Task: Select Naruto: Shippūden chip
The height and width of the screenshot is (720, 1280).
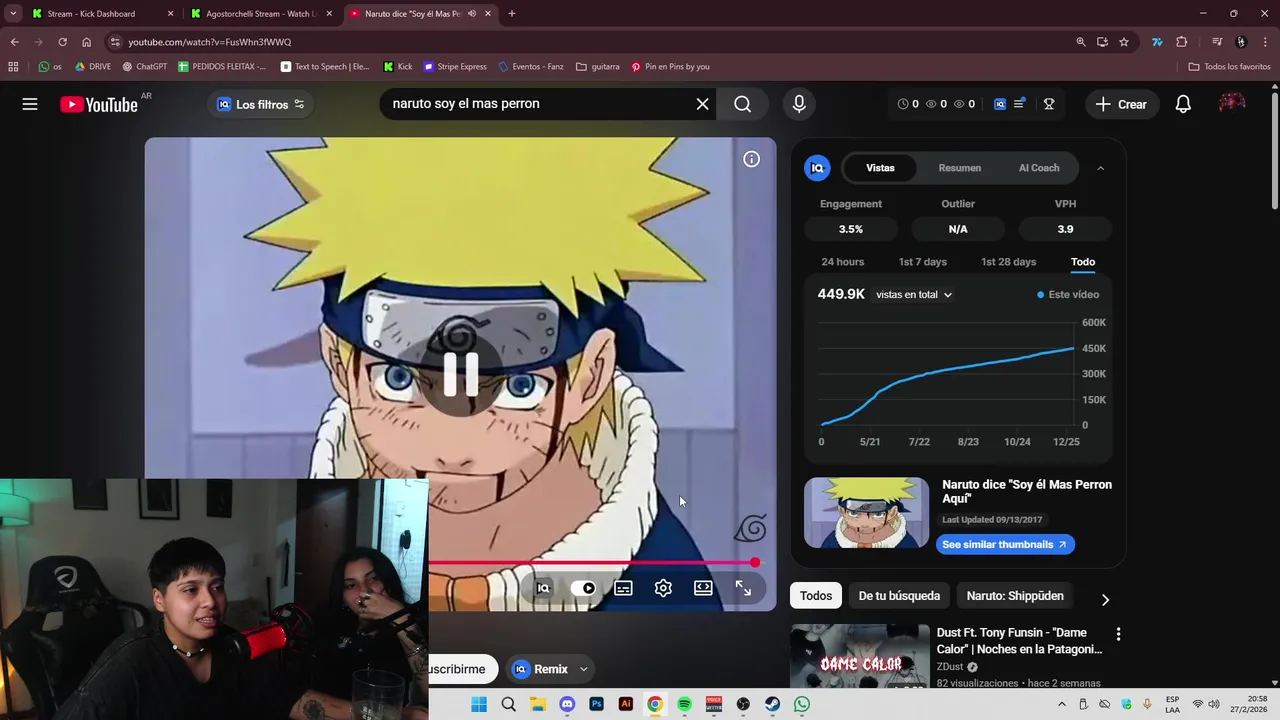Action: point(1015,596)
